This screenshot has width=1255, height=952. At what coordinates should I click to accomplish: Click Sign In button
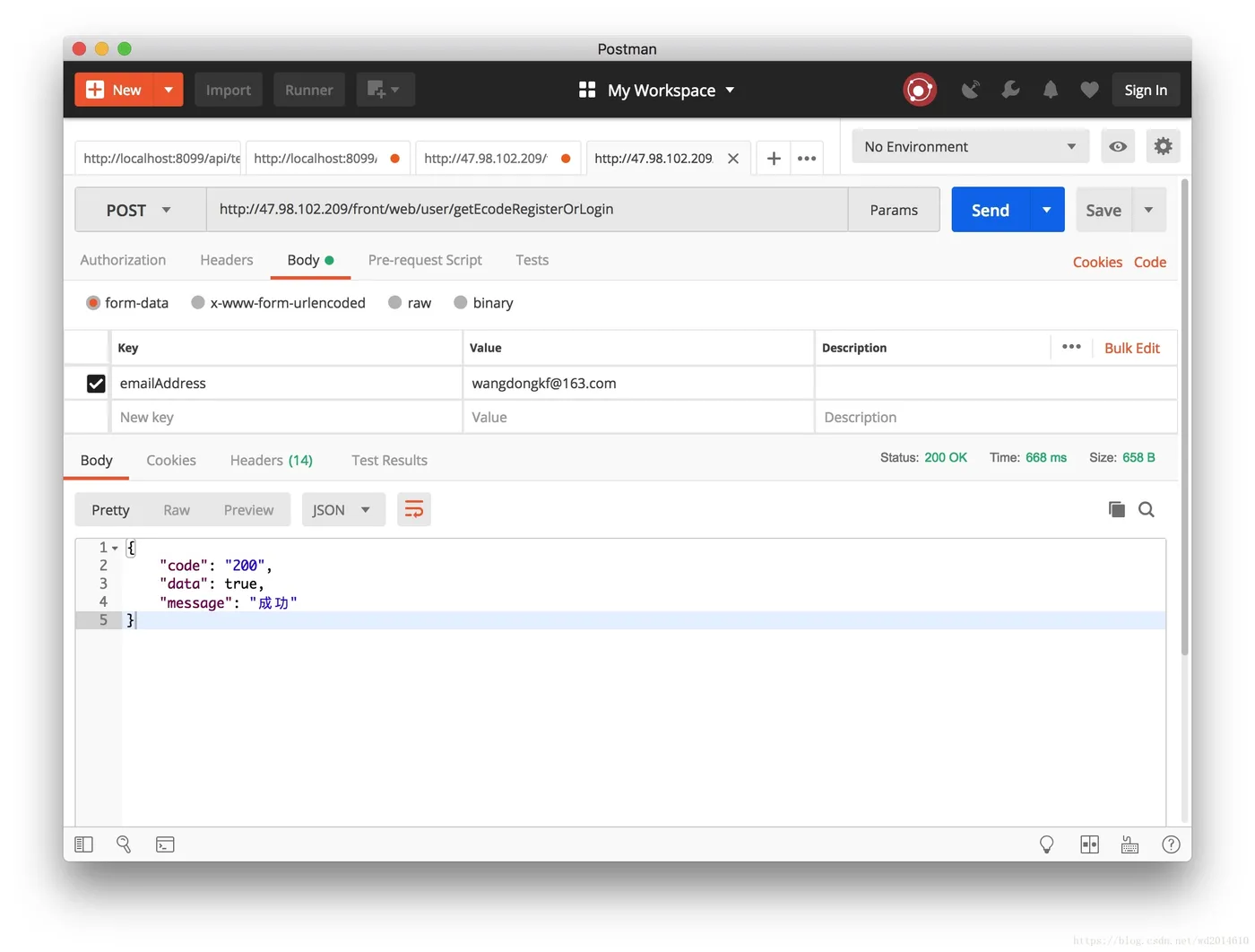point(1146,90)
